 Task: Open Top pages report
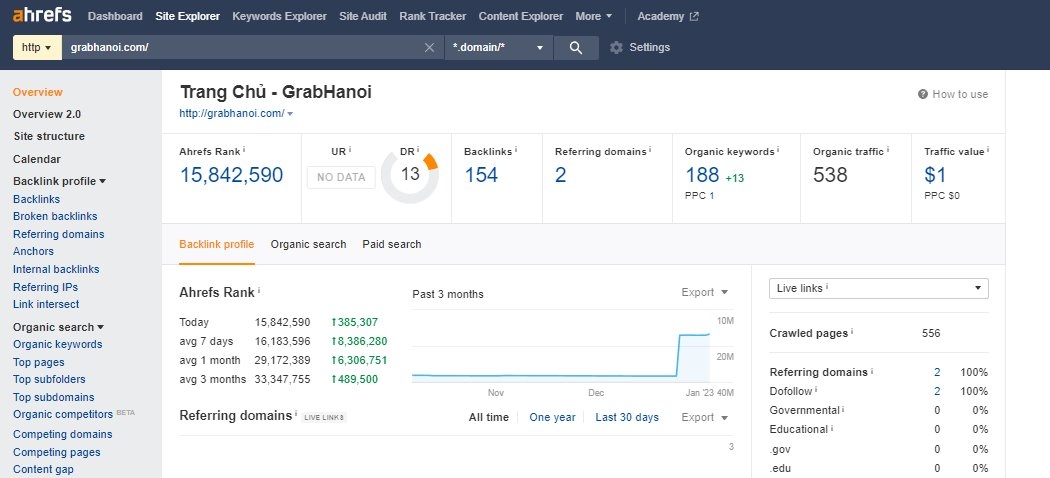click(39, 362)
